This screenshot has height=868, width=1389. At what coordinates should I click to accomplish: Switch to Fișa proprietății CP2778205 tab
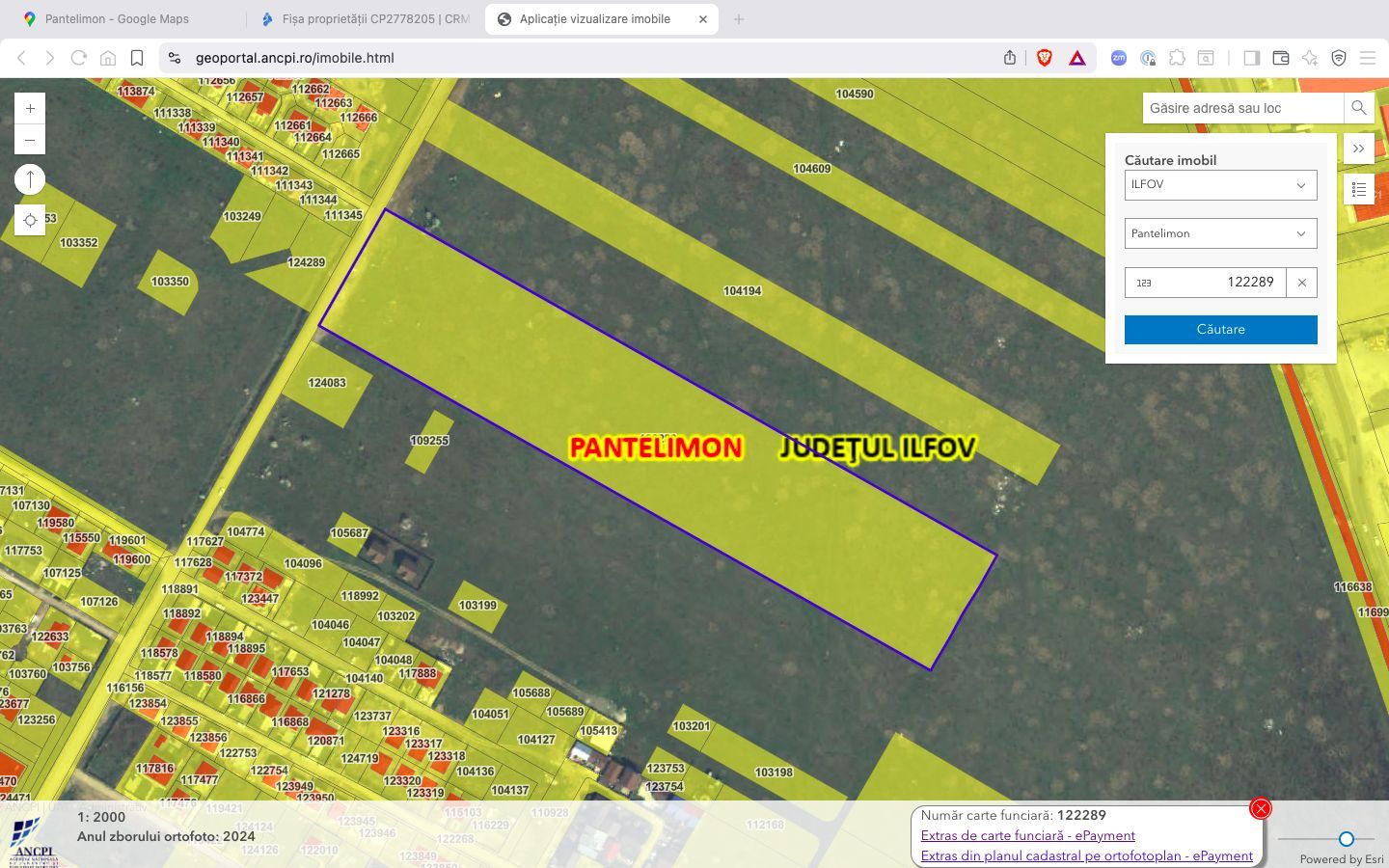367,19
